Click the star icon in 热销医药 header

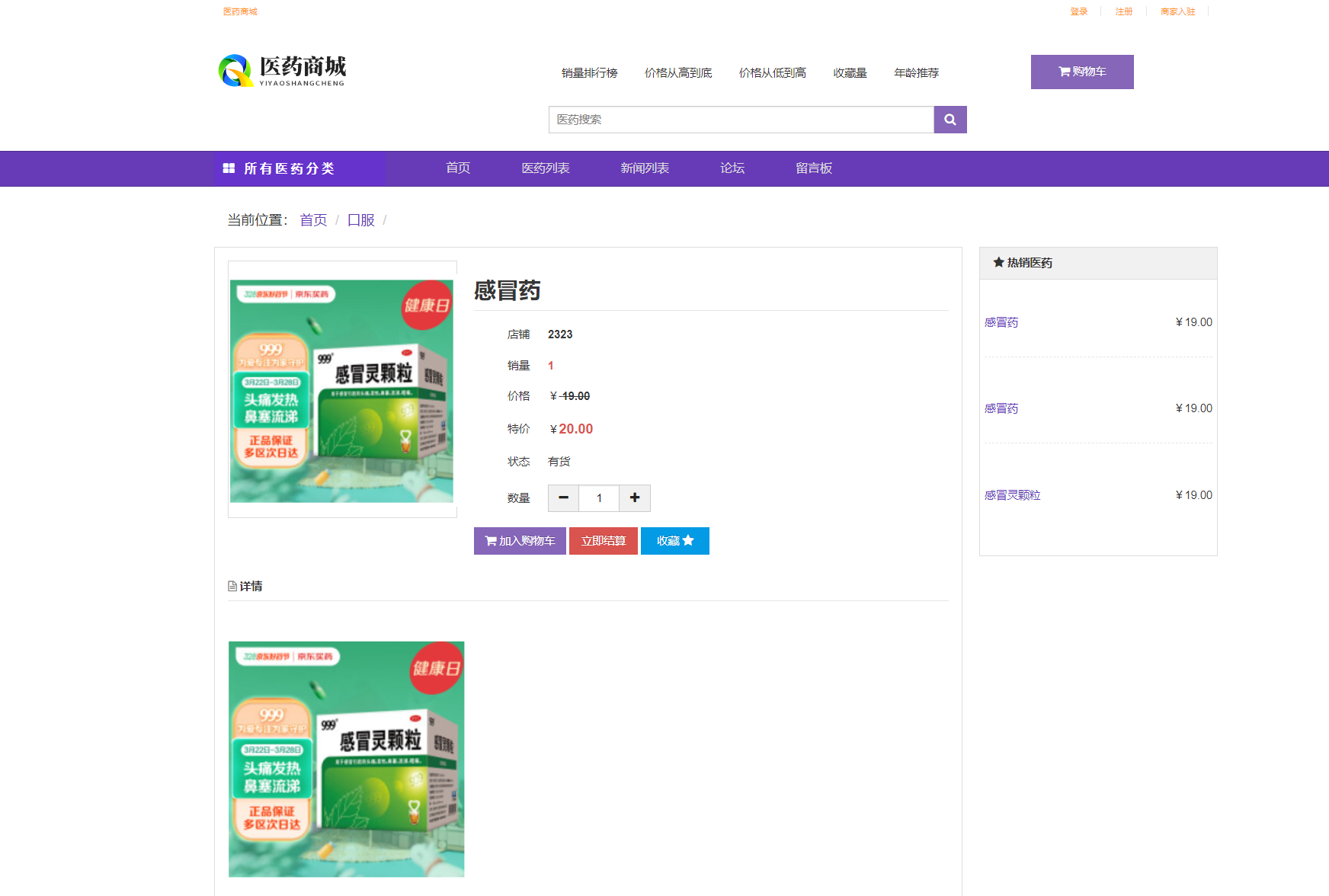[x=999, y=262]
